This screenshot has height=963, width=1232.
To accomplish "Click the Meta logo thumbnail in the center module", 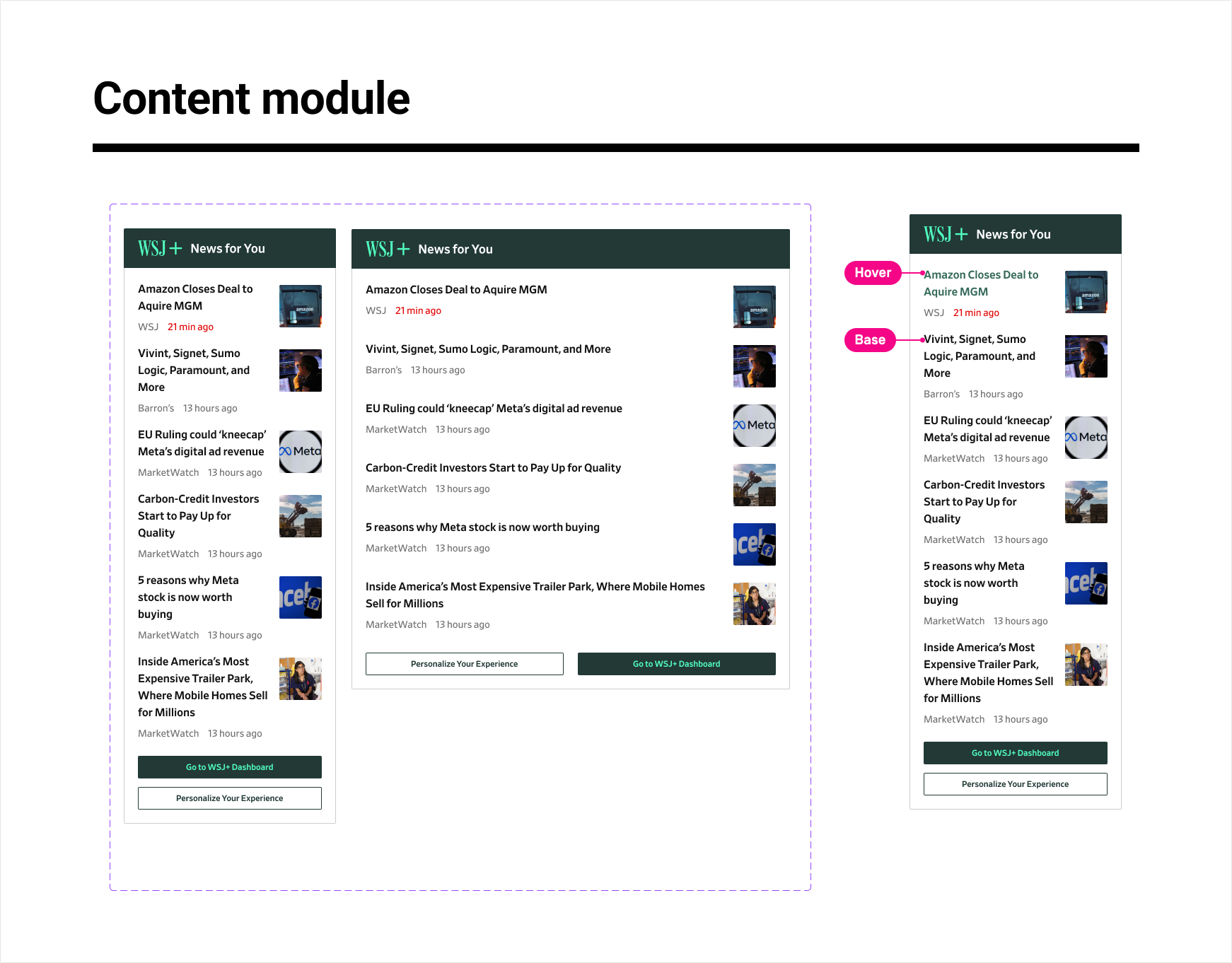I will (x=754, y=425).
